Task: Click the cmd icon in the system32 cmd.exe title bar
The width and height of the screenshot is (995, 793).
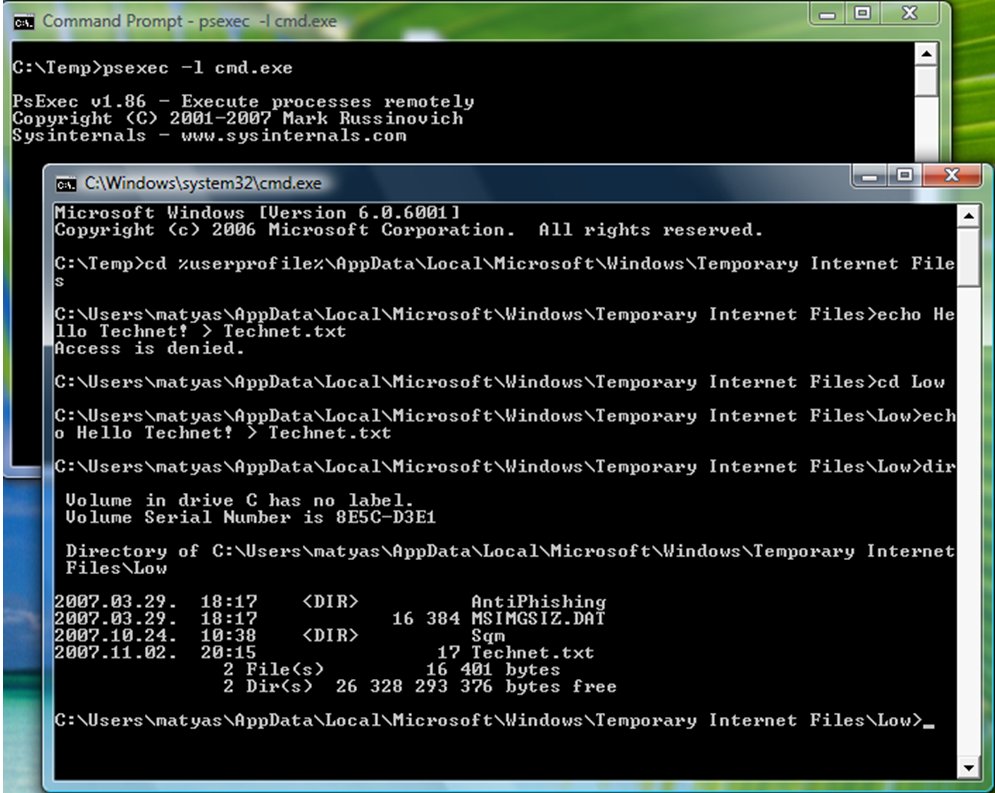Action: point(65,184)
